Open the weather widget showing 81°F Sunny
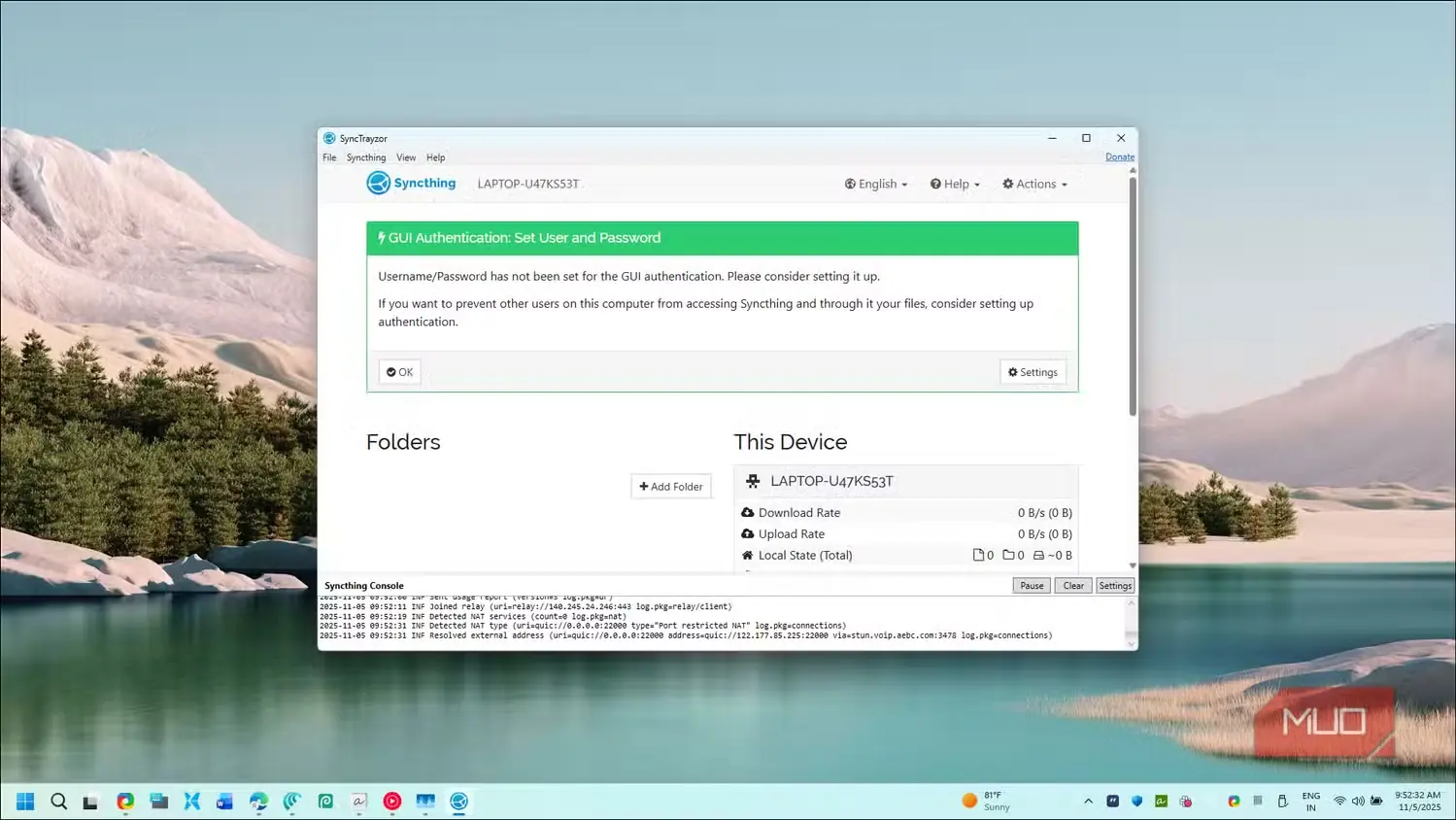This screenshot has width=1456, height=820. tap(986, 801)
